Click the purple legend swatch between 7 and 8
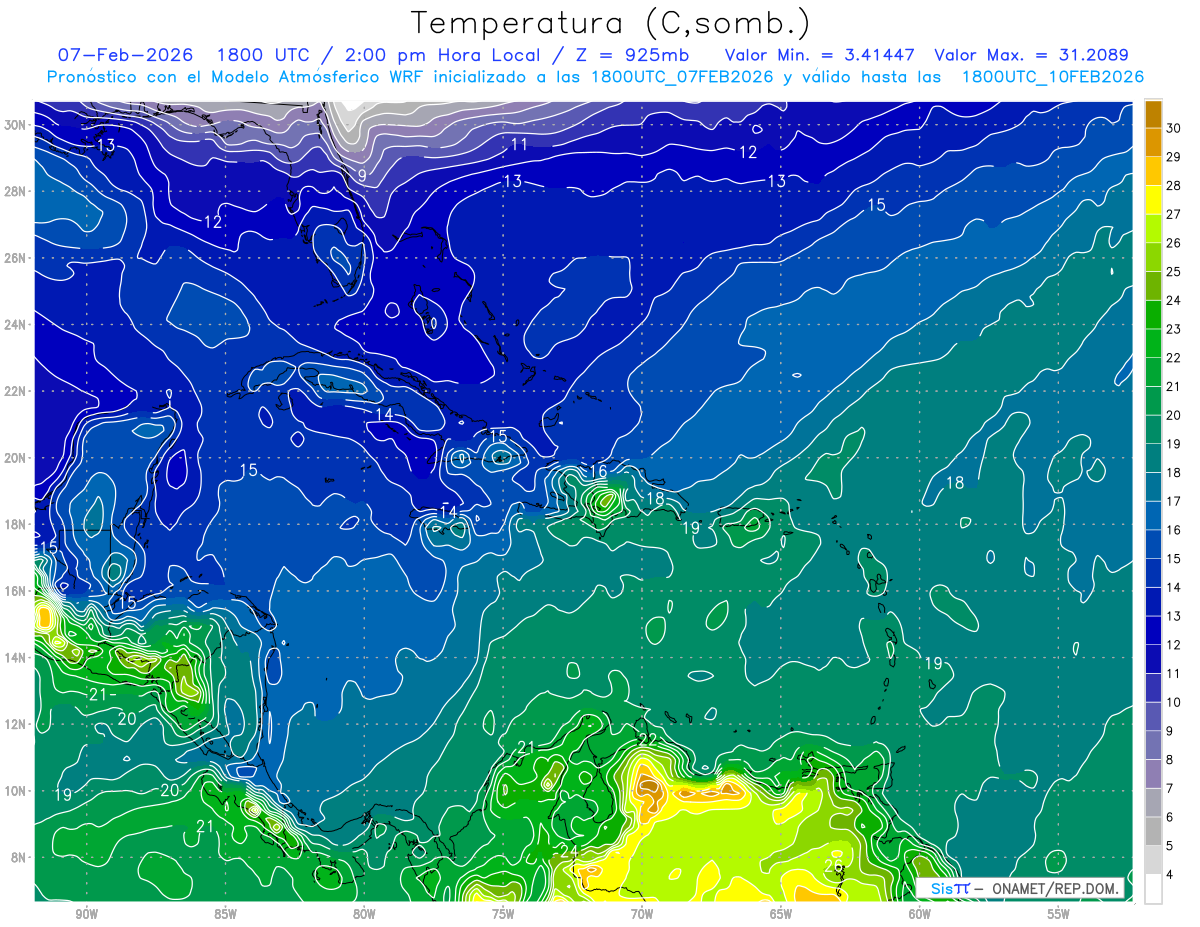 1153,774
